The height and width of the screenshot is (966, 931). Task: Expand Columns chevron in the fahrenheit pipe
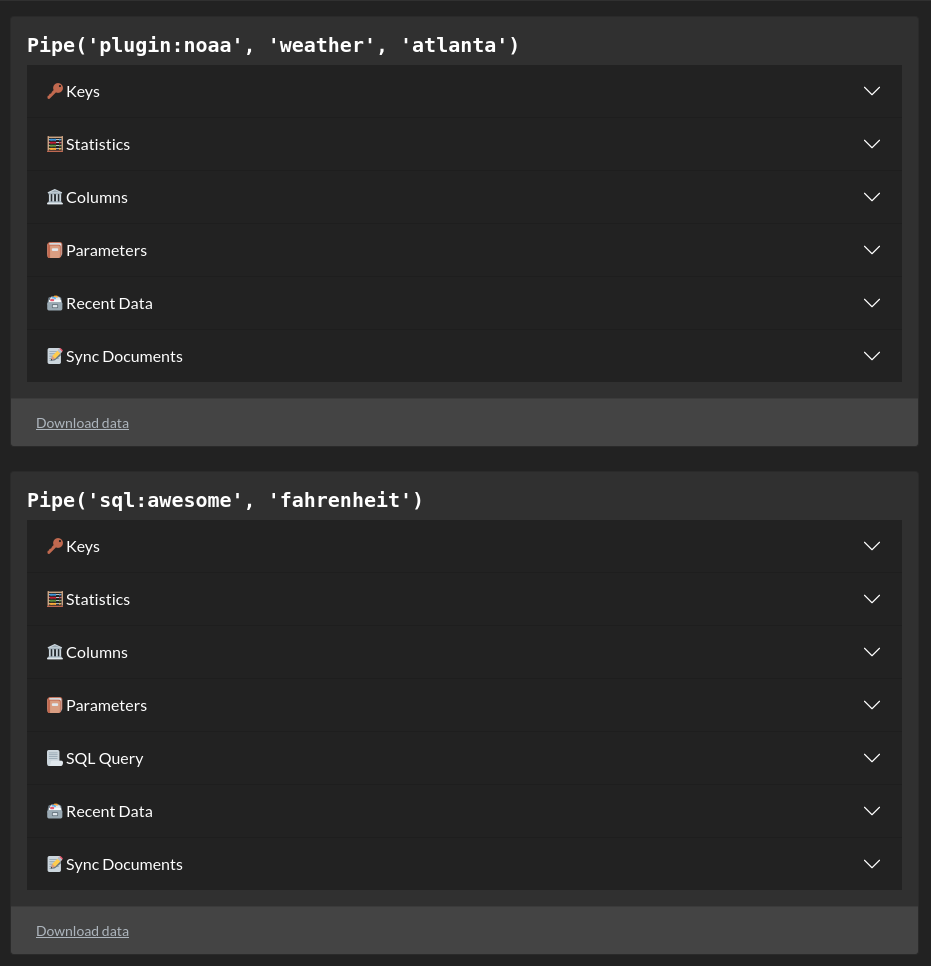click(871, 652)
